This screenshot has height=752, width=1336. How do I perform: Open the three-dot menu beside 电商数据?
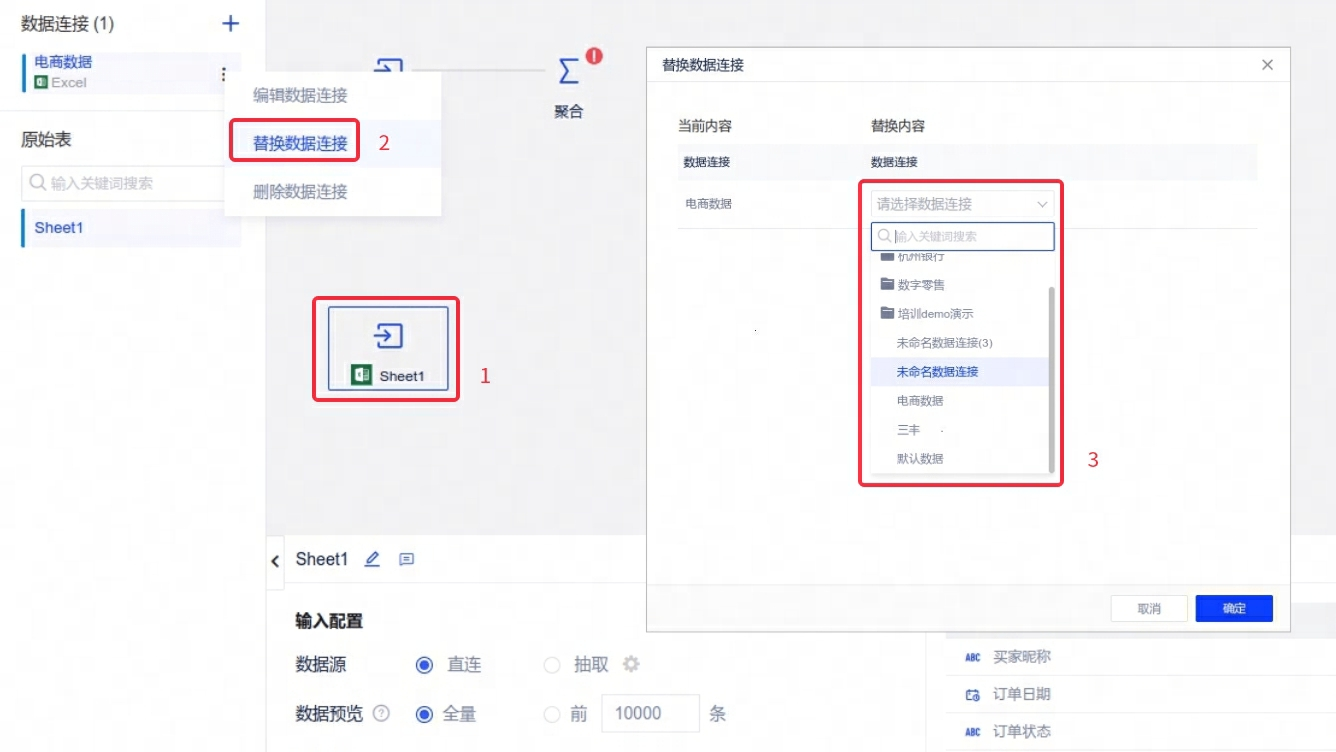(x=223, y=74)
